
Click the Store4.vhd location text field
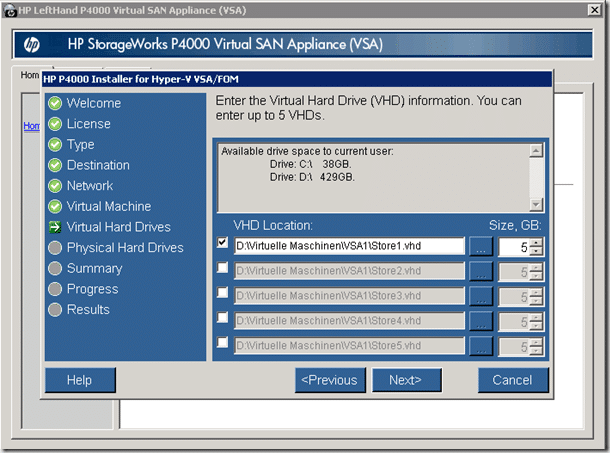(x=349, y=321)
